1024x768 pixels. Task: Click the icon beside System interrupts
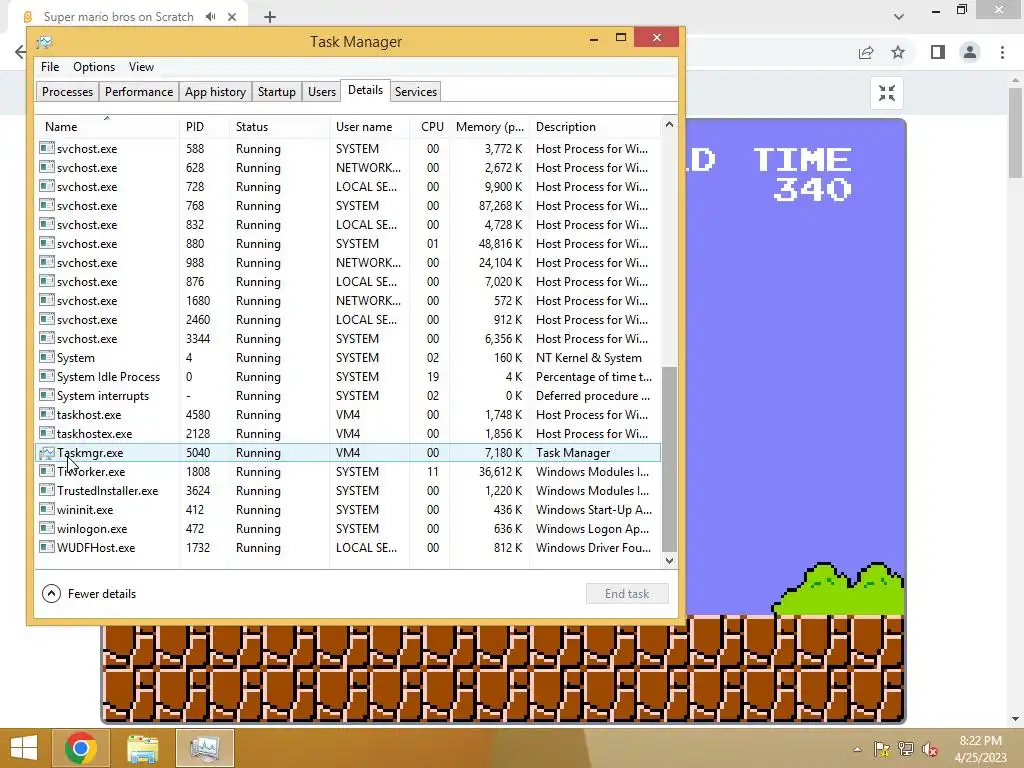click(x=47, y=396)
